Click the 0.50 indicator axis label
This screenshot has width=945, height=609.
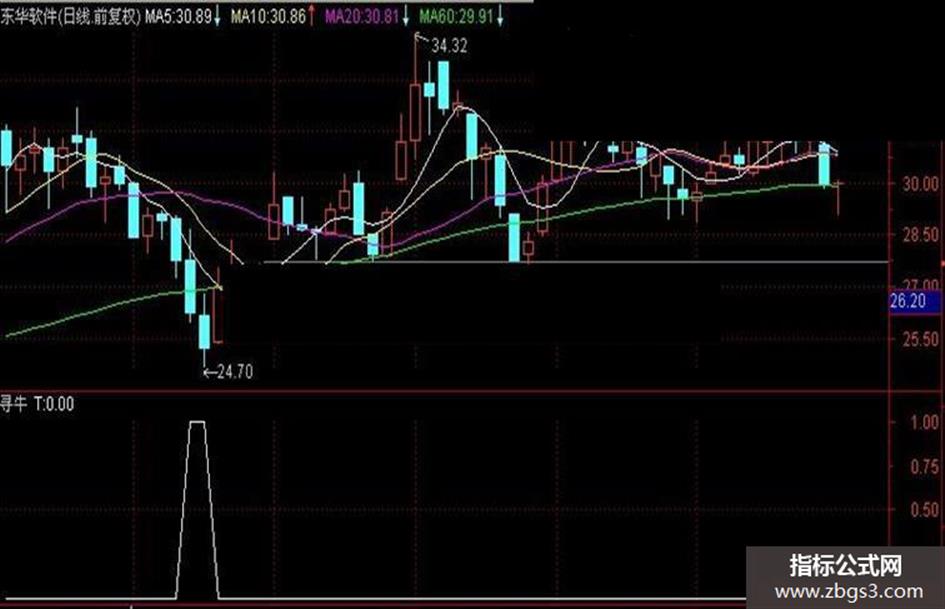point(925,510)
